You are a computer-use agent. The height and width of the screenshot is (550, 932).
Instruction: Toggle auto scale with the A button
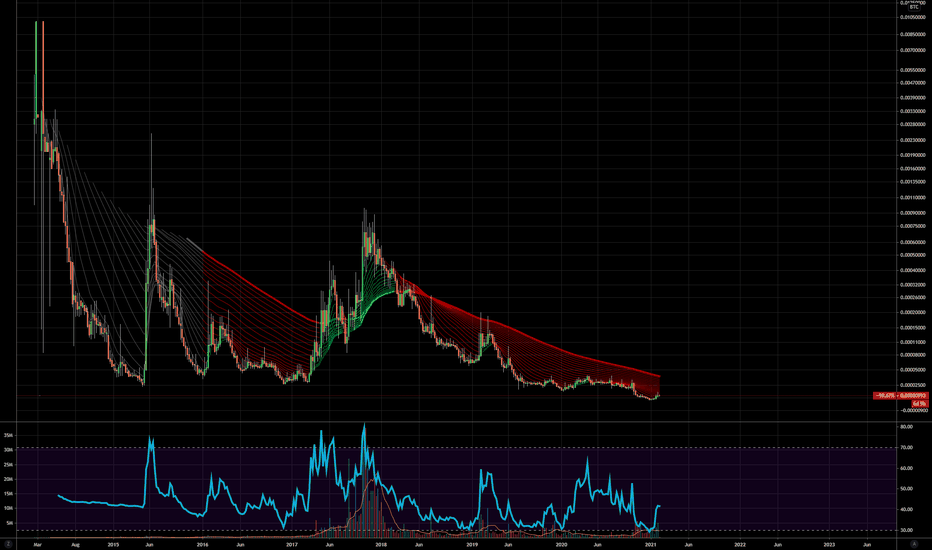914,544
